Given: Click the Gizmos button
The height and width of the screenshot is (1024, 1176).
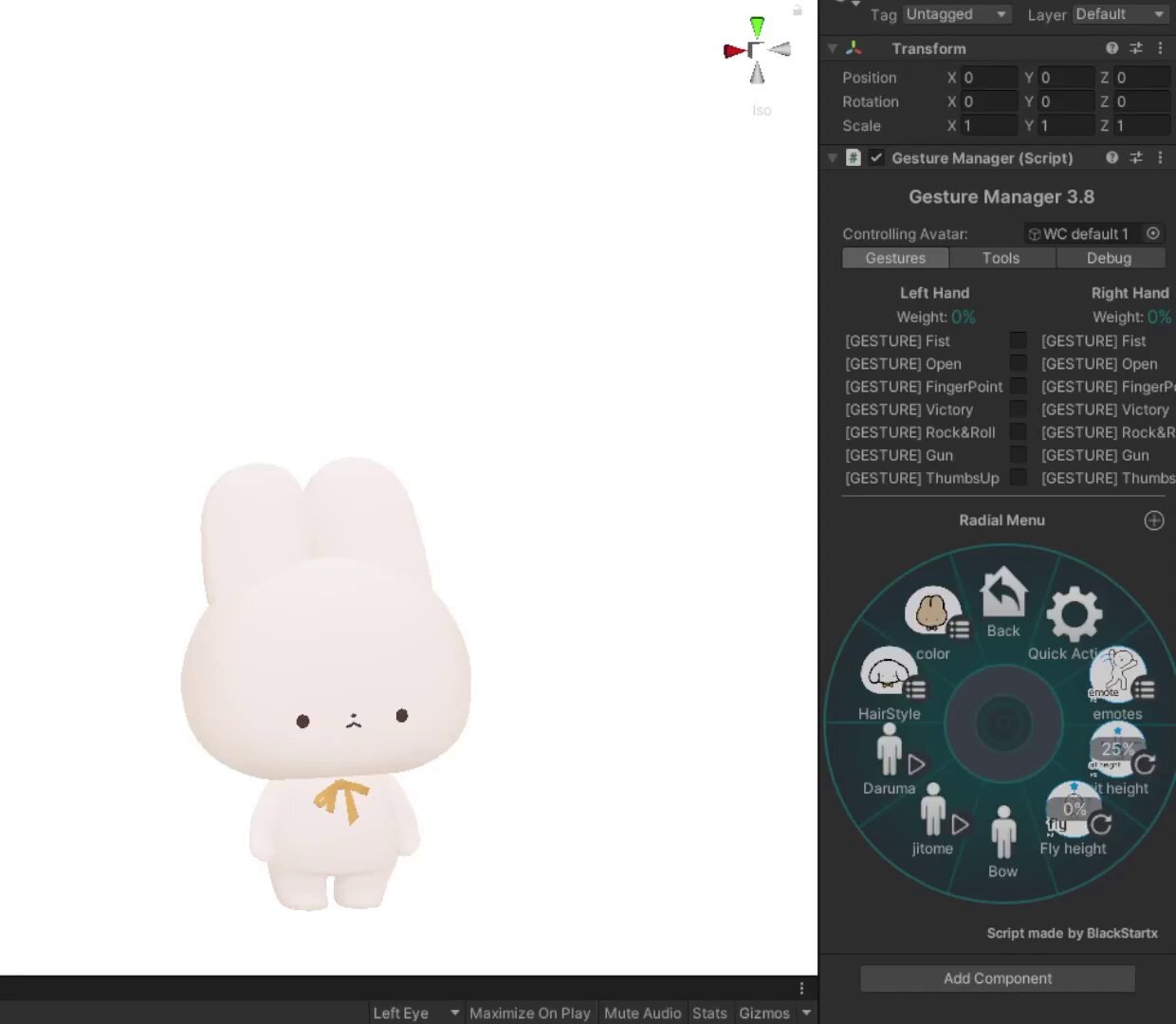Looking at the screenshot, I should coord(764,1013).
